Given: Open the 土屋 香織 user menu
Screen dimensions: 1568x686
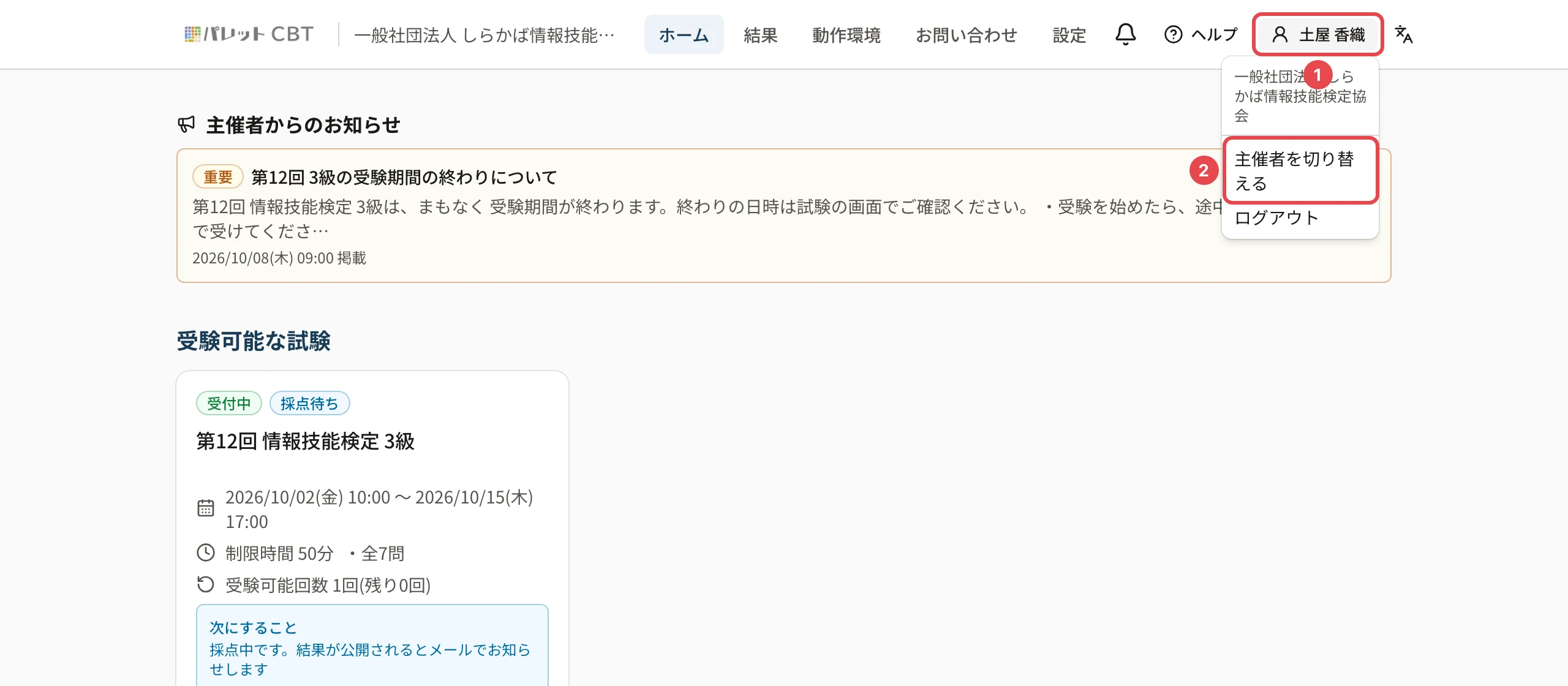Looking at the screenshot, I should (x=1318, y=34).
